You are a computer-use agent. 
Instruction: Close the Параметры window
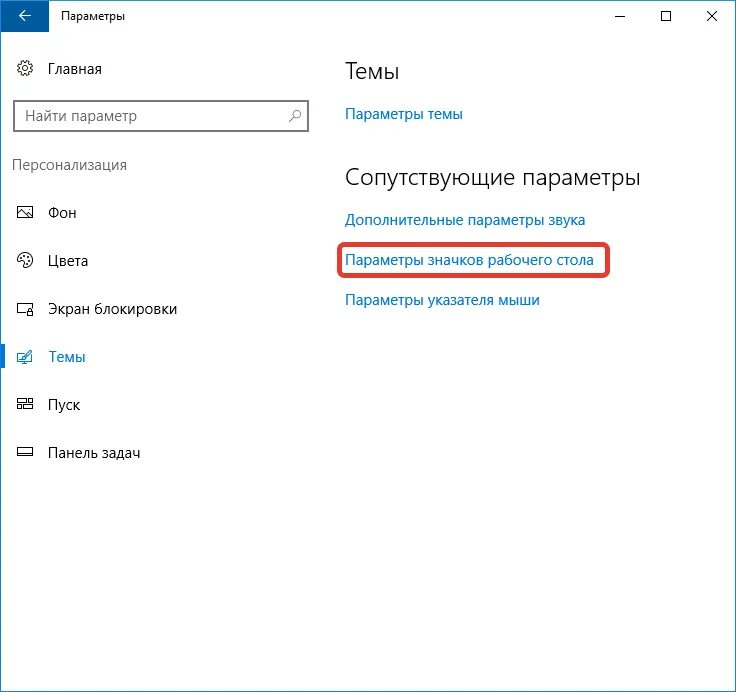(x=712, y=16)
